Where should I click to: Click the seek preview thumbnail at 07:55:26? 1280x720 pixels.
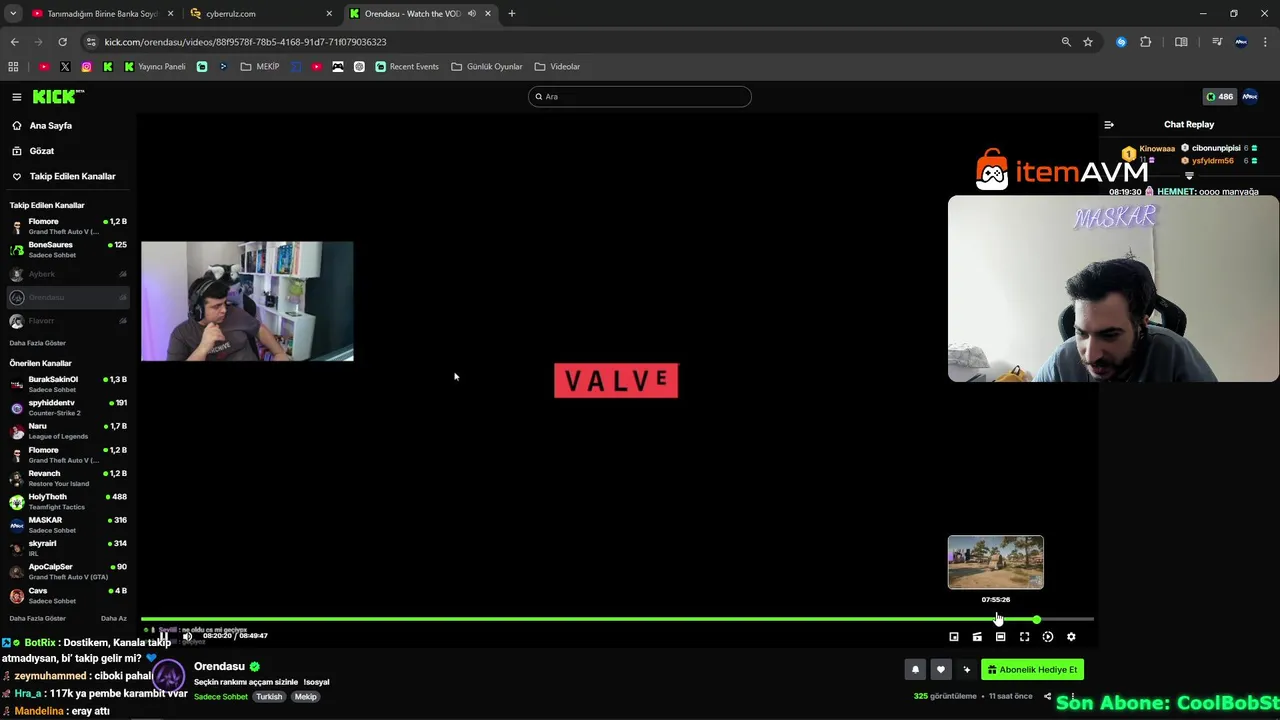(x=995, y=562)
